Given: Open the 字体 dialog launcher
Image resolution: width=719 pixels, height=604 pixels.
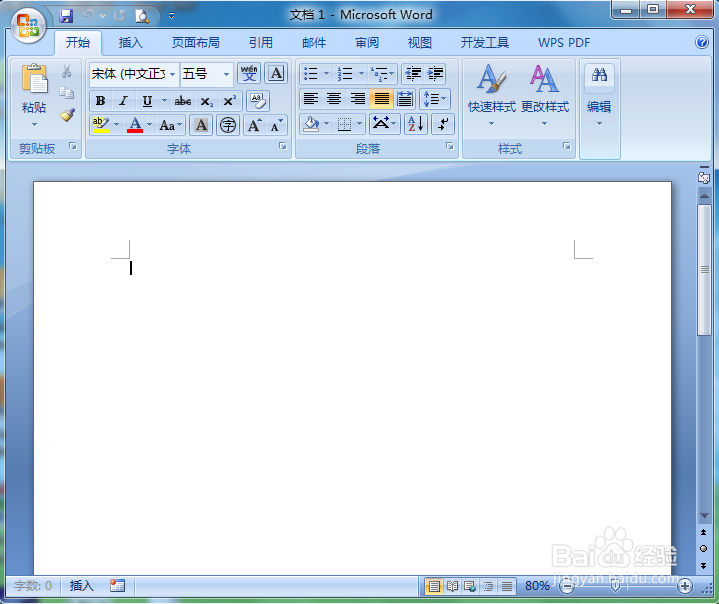Looking at the screenshot, I should pos(283,146).
